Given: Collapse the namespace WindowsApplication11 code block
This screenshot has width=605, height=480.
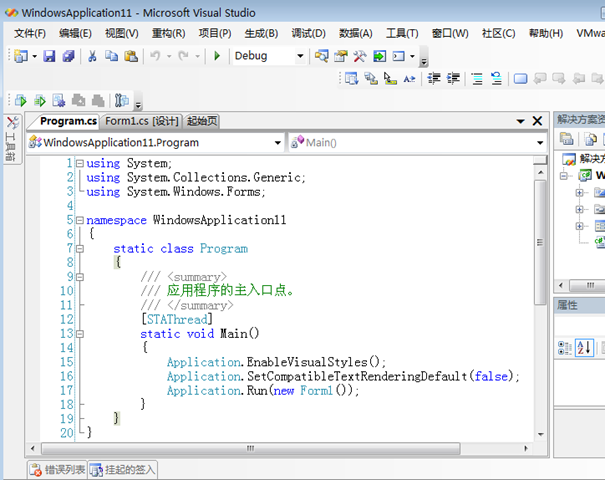Looking at the screenshot, I should (78, 219).
